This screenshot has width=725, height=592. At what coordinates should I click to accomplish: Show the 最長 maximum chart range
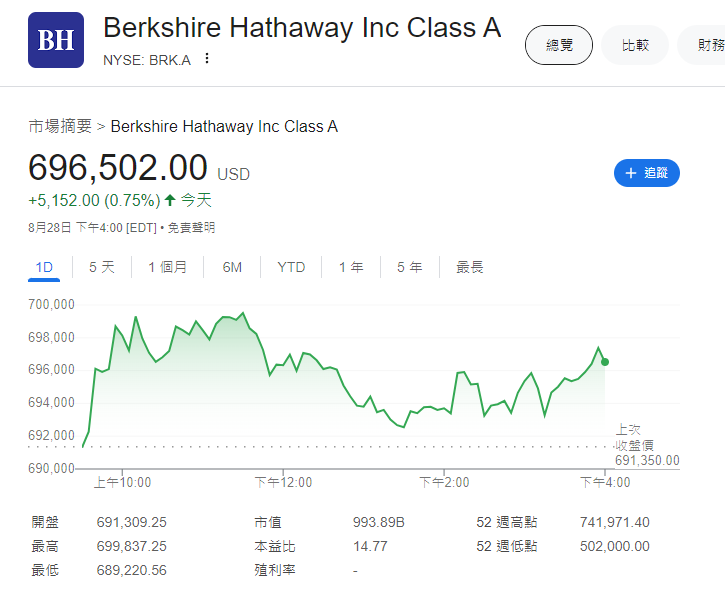pyautogui.click(x=470, y=267)
